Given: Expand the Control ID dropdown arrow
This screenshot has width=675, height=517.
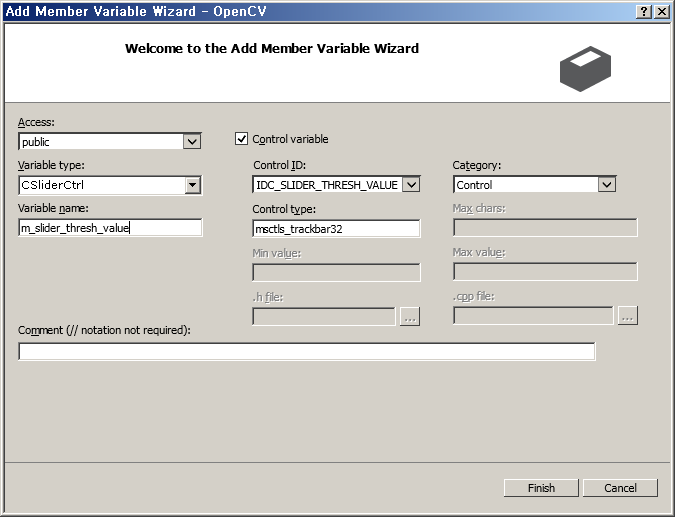Looking at the screenshot, I should pyautogui.click(x=411, y=185).
